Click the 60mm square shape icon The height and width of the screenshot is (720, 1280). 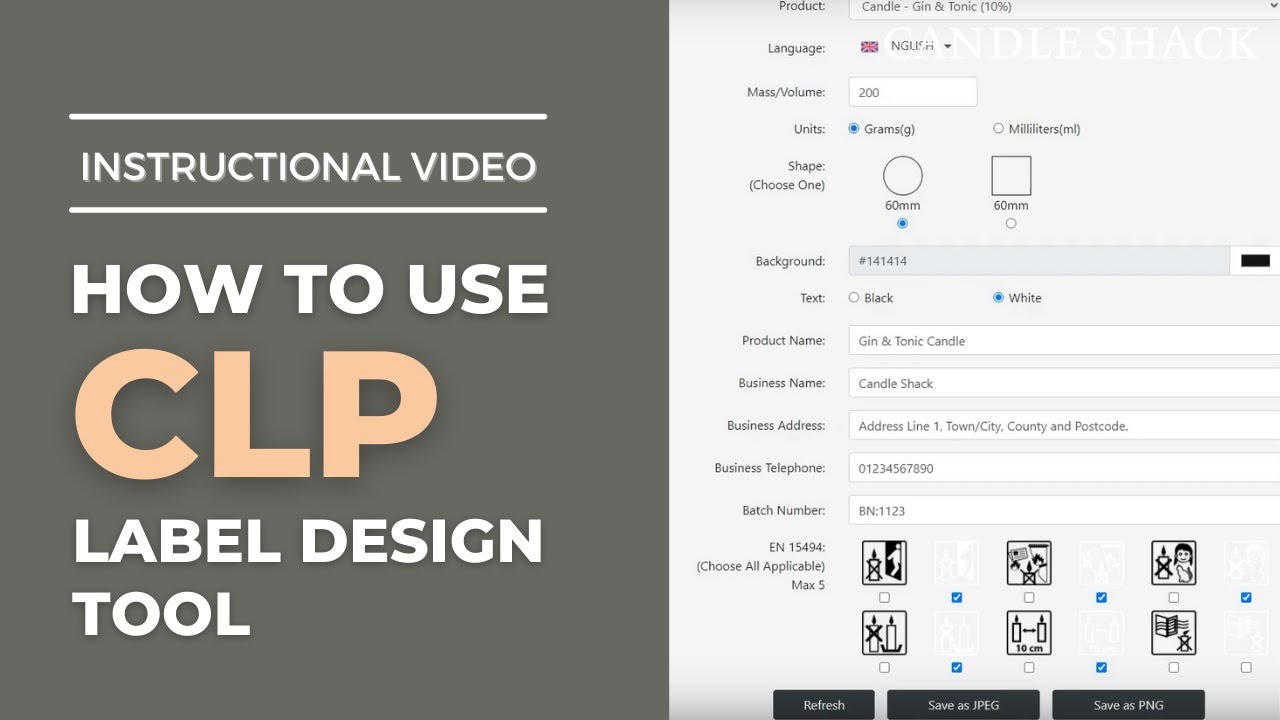[x=1011, y=176]
